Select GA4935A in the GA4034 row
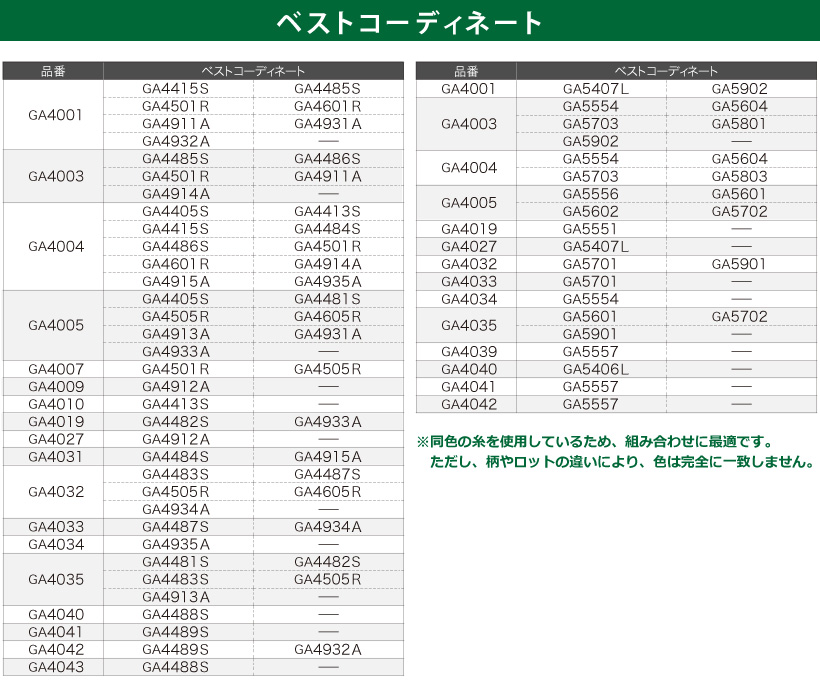Screen dimensions: 820x700 [x=176, y=544]
